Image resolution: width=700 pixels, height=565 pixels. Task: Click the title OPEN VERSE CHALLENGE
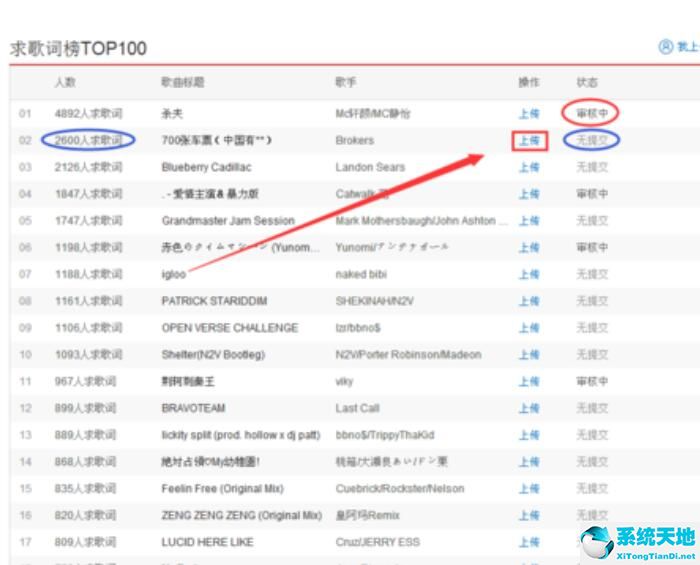[x=229, y=328]
